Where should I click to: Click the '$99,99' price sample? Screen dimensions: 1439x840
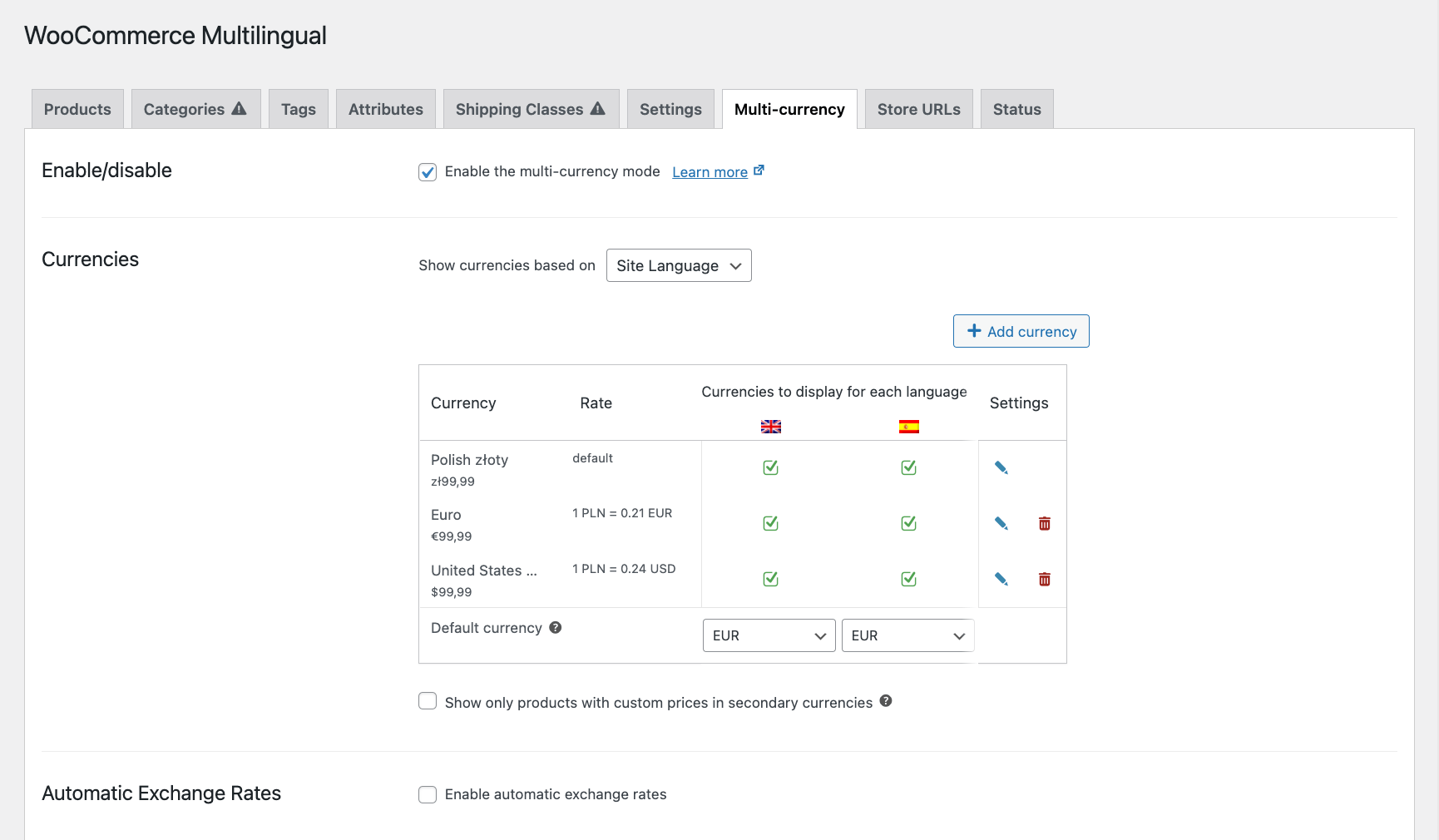(452, 592)
